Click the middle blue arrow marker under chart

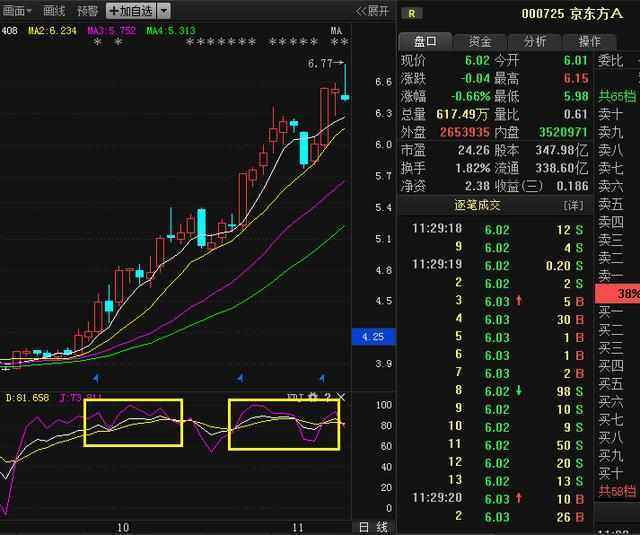(x=241, y=378)
